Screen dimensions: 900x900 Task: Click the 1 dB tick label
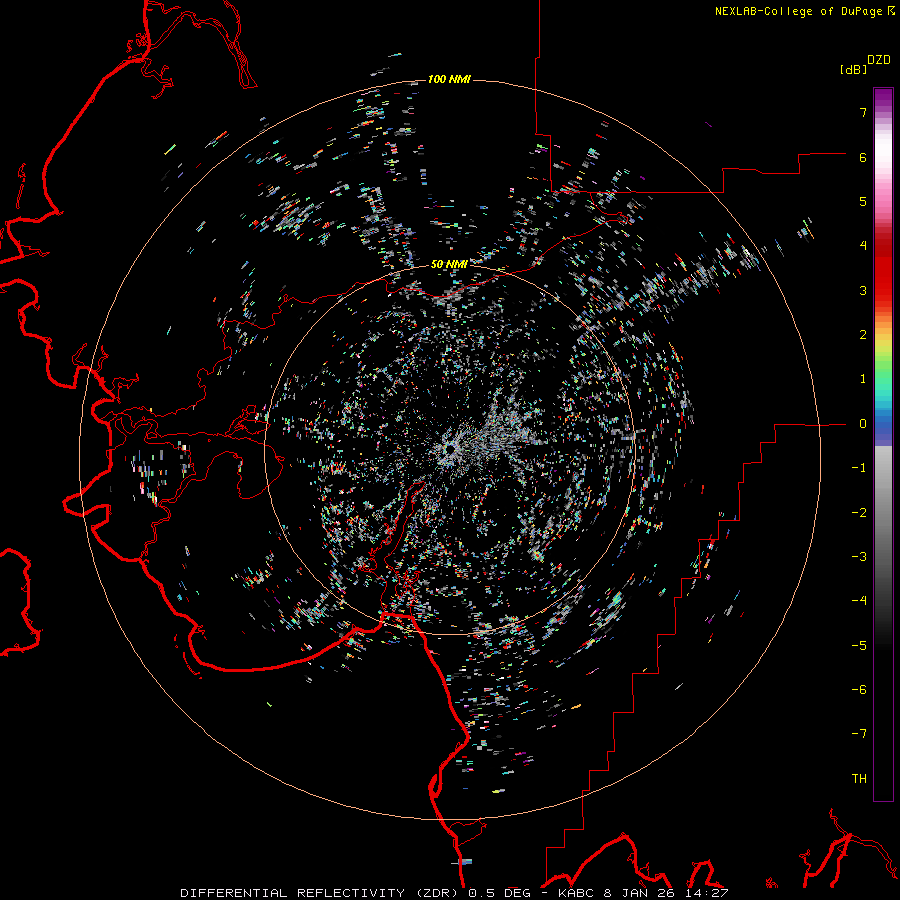coord(863,379)
